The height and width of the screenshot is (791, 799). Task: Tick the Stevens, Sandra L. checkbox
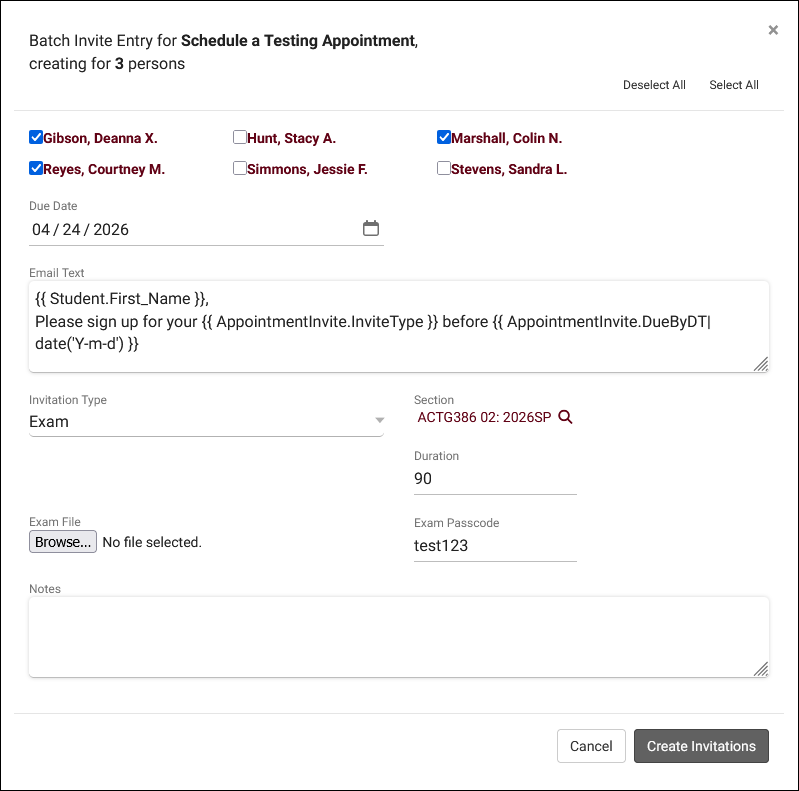pos(444,169)
